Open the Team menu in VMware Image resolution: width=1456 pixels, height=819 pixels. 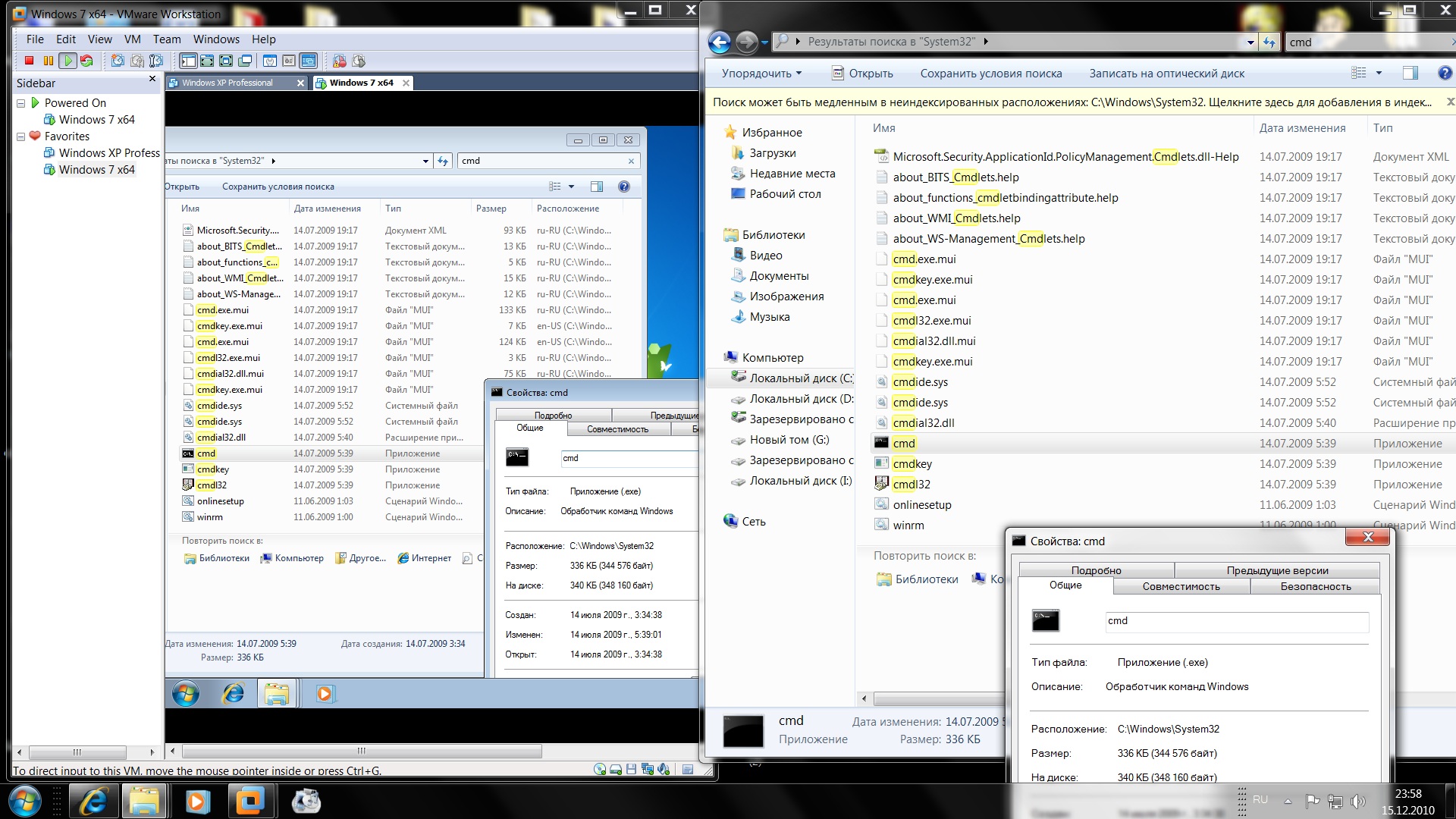pos(167,39)
